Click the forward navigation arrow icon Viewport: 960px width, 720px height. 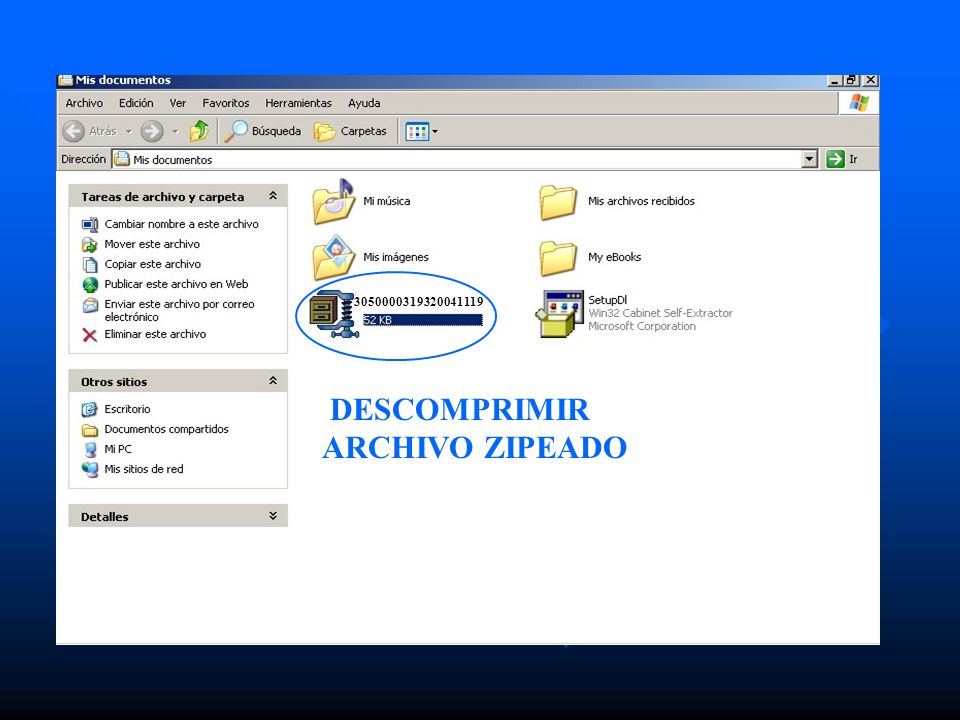[152, 131]
